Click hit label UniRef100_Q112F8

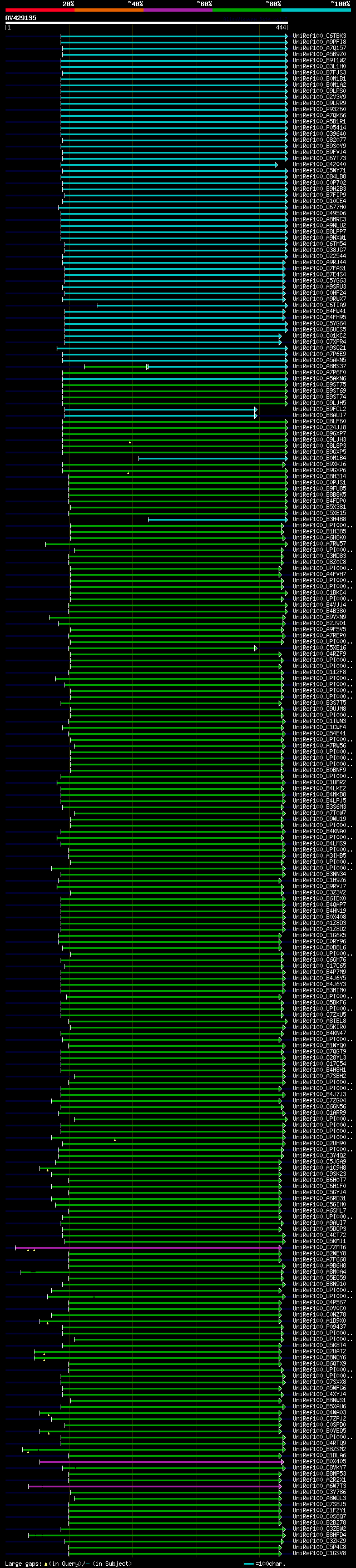pyautogui.click(x=319, y=672)
